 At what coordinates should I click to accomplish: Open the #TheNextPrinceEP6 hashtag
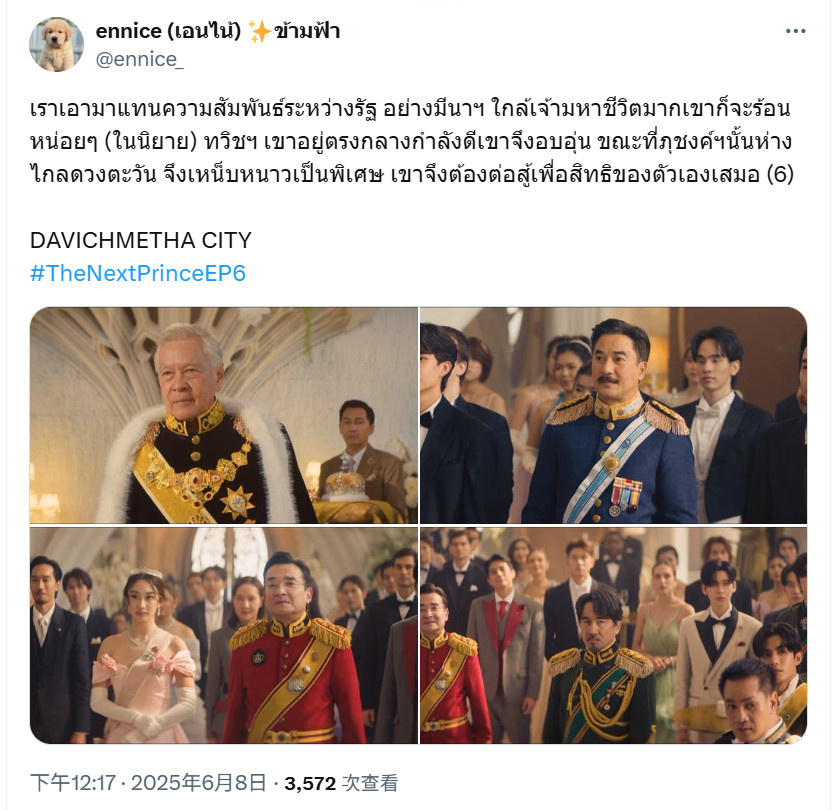(x=138, y=273)
